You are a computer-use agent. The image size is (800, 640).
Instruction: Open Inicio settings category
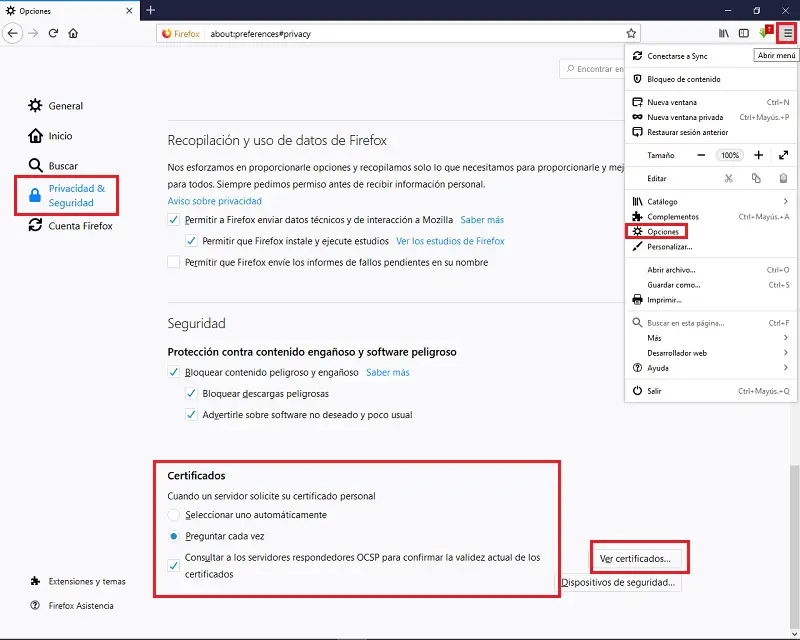[x=51, y=136]
